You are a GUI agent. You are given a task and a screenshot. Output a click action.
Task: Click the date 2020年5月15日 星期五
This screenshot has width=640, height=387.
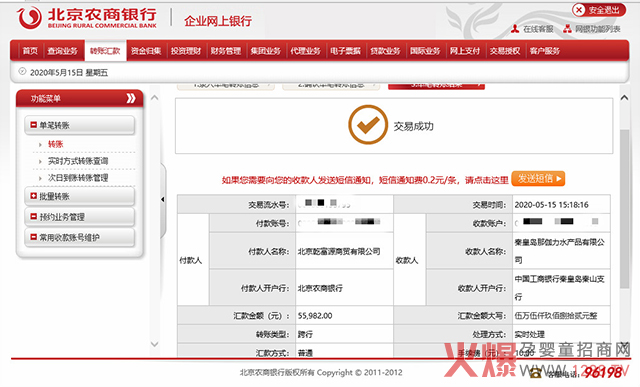tap(69, 72)
